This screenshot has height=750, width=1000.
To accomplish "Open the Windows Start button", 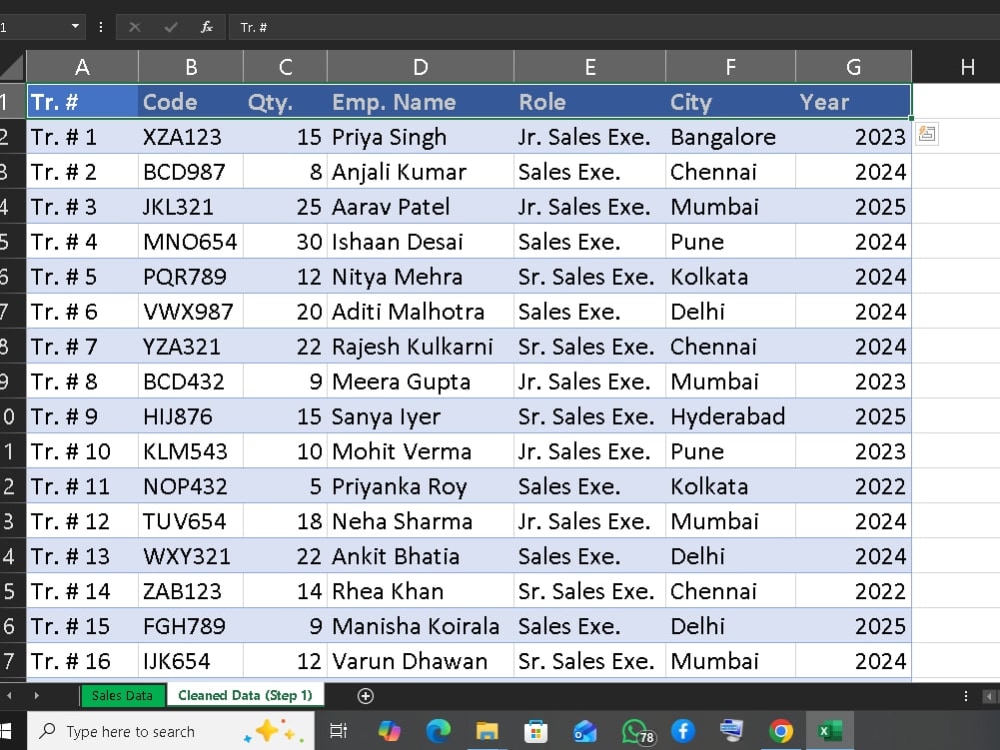I will pos(6,731).
